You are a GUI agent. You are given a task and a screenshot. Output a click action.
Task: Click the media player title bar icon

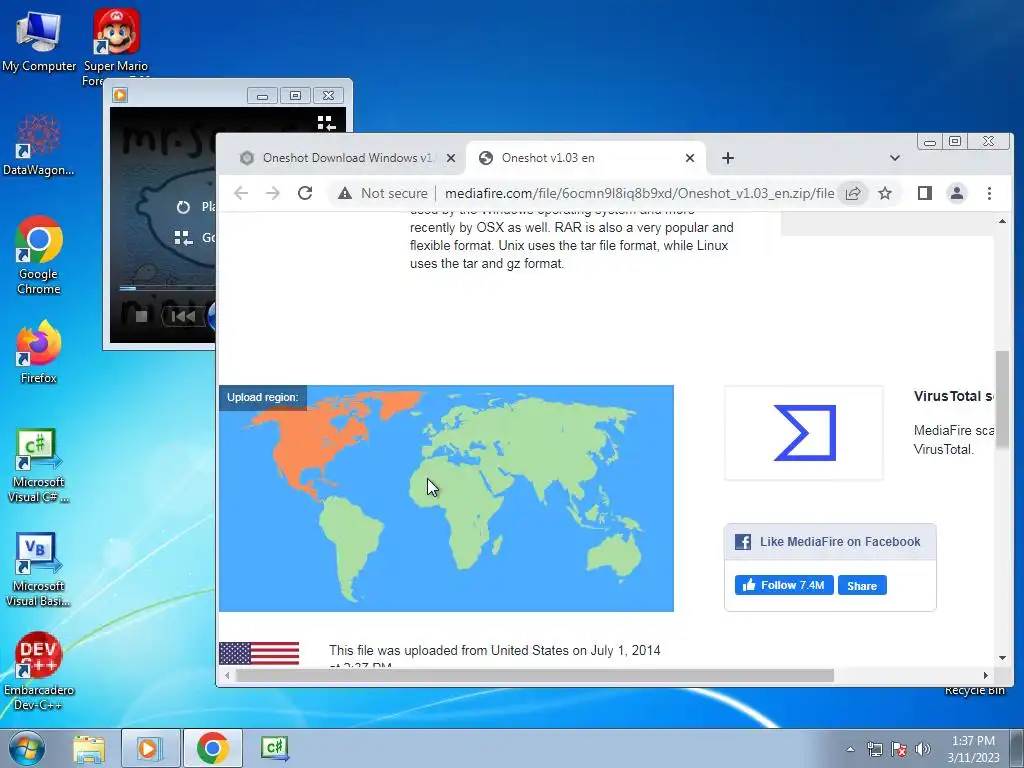point(120,95)
